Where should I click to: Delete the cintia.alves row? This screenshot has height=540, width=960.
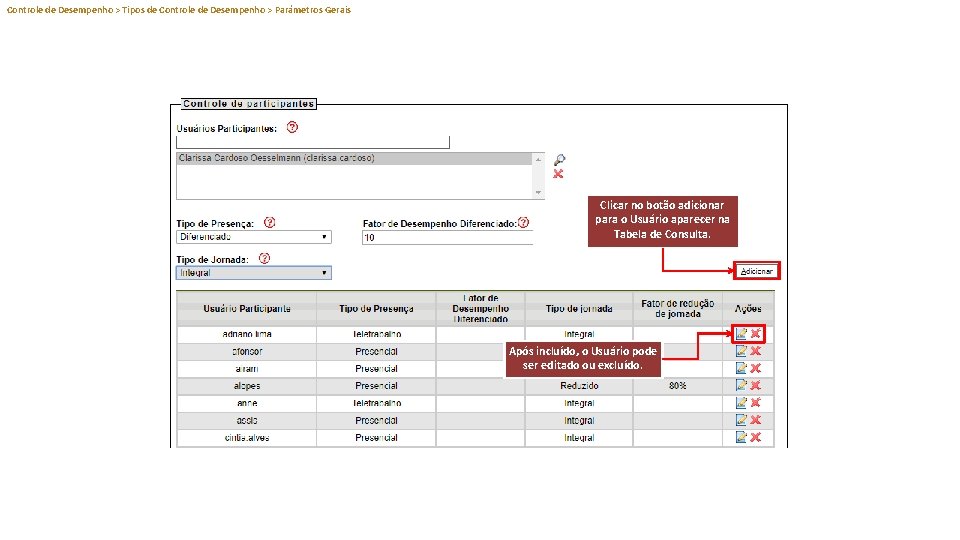pyautogui.click(x=756, y=437)
